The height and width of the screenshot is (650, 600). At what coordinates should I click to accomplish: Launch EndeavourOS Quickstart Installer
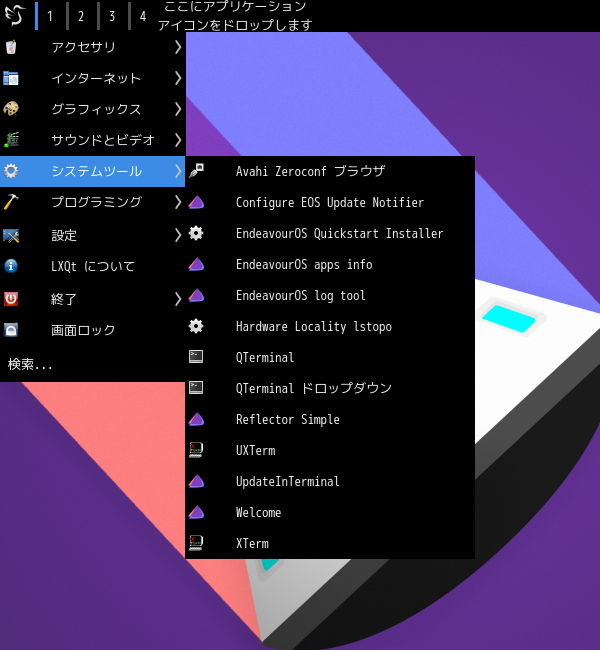(330, 233)
